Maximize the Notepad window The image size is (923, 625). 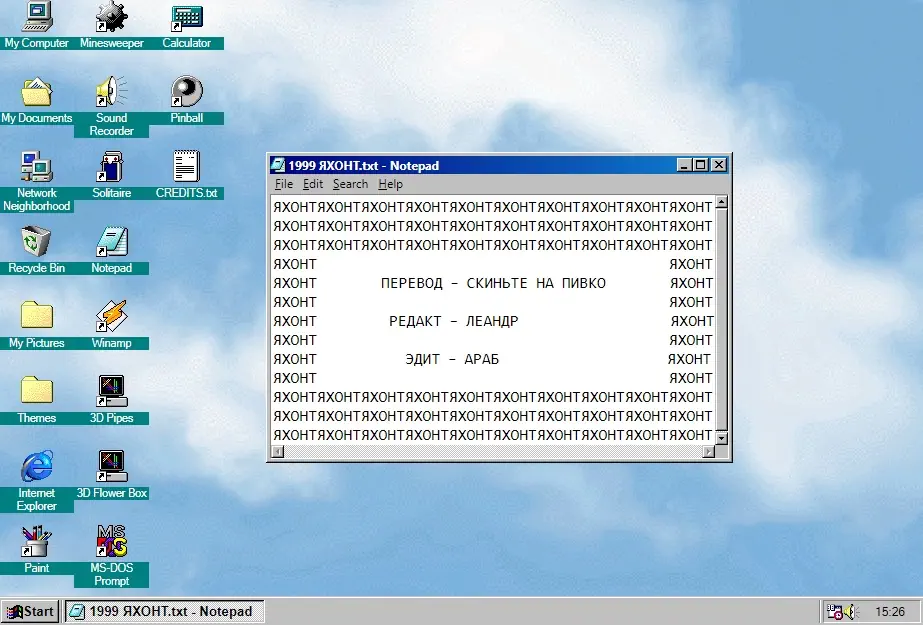pyautogui.click(x=700, y=165)
